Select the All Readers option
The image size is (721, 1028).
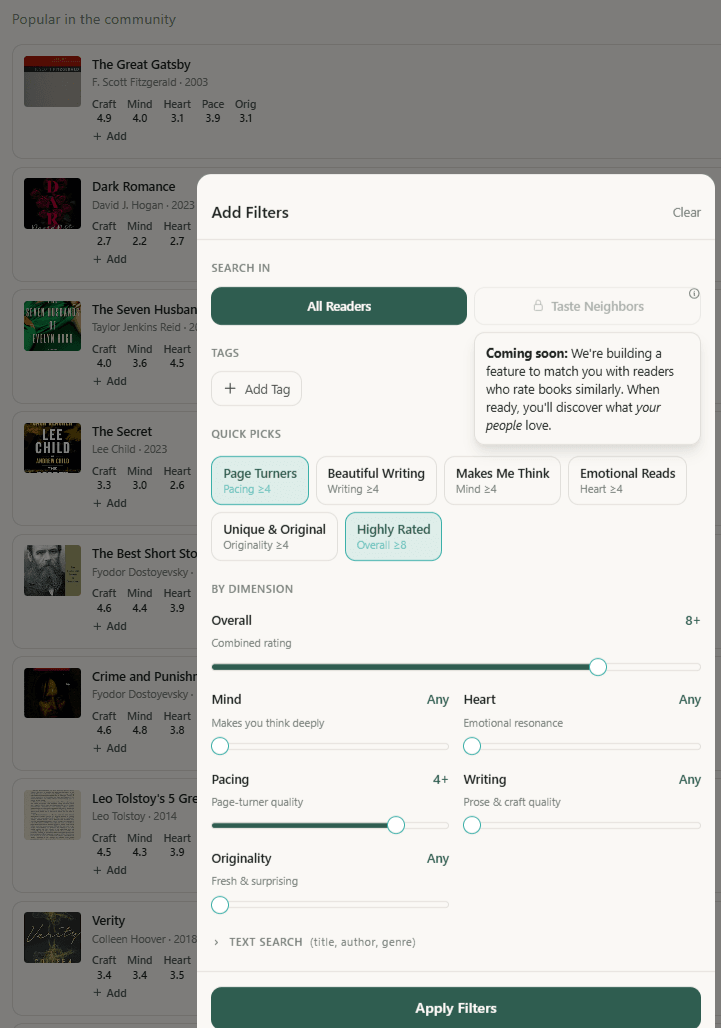[339, 306]
